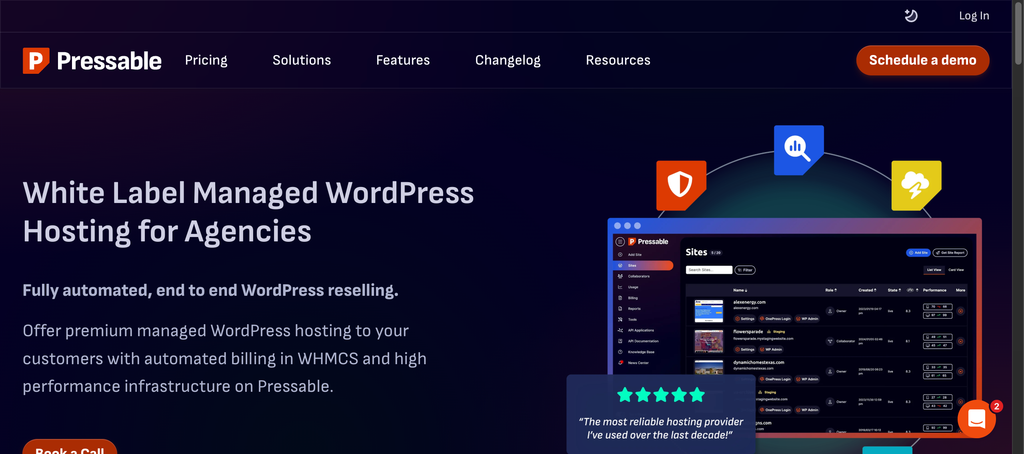Click the blue Add Site button in preview

tap(918, 253)
